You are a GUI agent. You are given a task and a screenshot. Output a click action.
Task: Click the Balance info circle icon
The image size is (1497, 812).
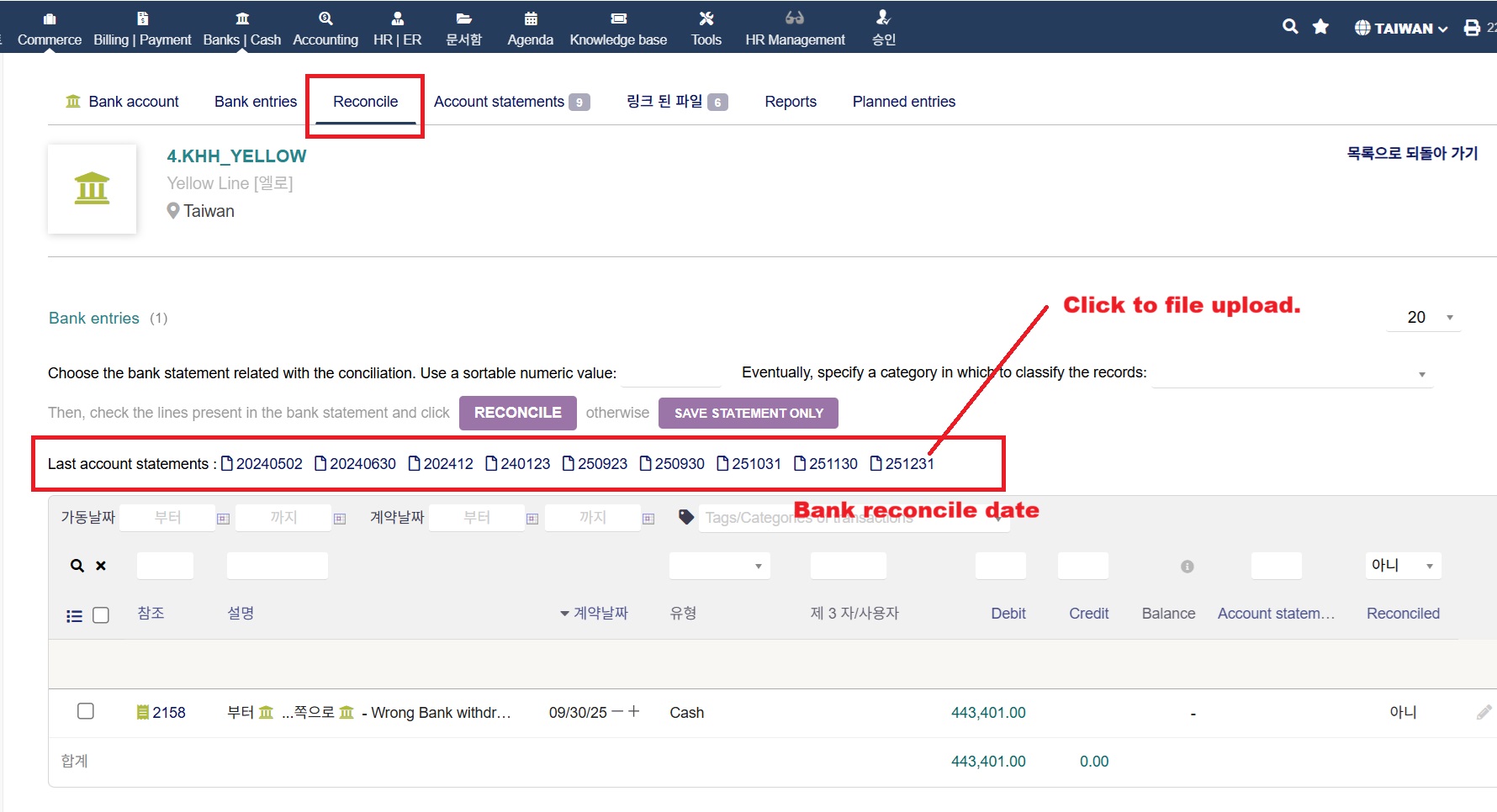pos(1187,567)
